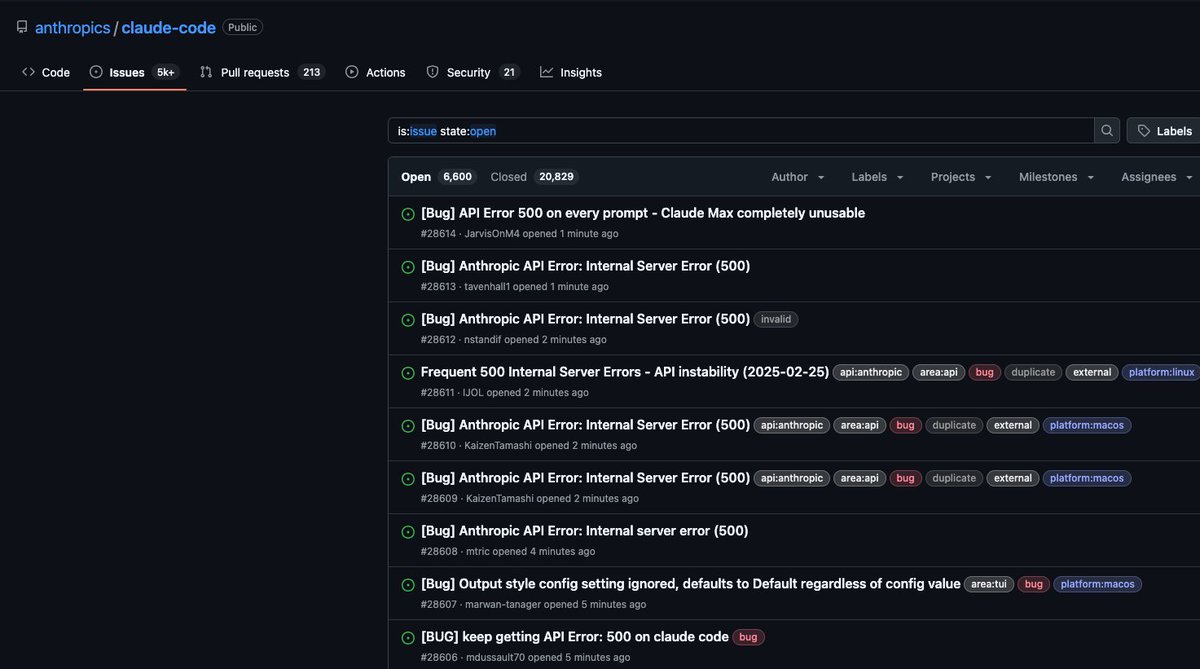The image size is (1200, 669).
Task: Click the open-issue icon for #28609
Action: coord(408,479)
